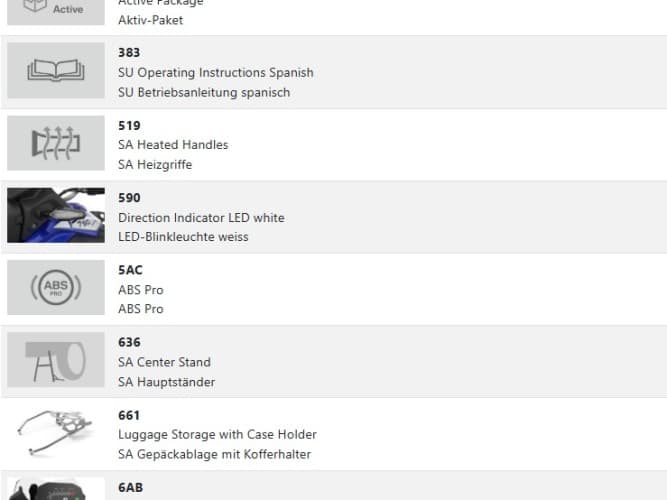This screenshot has height=500, width=667.
Task: Open the luggage rack case holder image
Action: [x=56, y=433]
